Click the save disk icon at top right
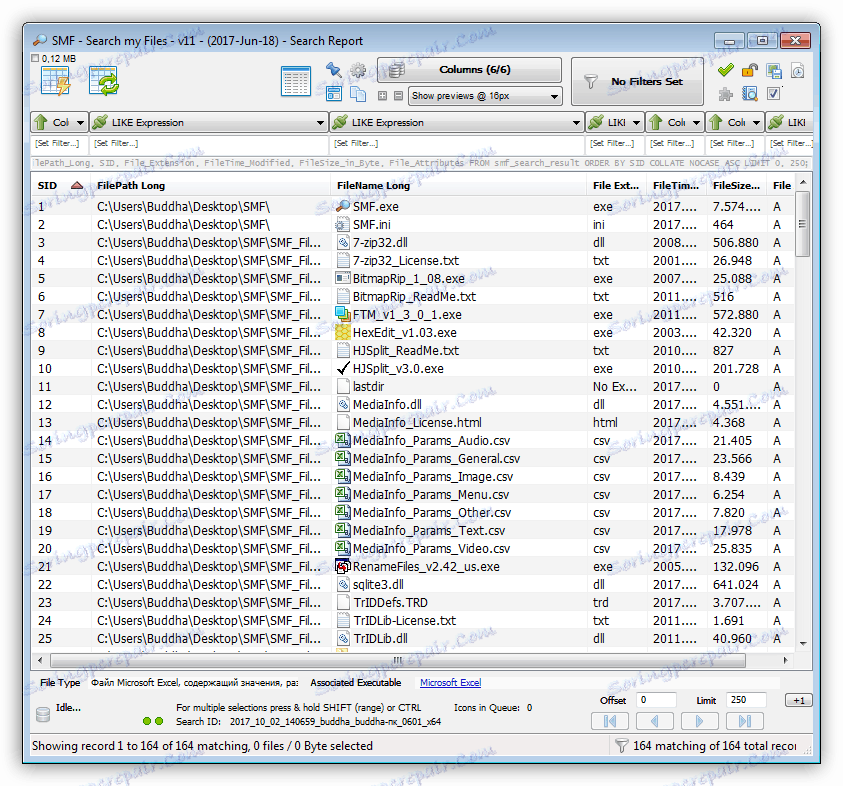 click(774, 70)
